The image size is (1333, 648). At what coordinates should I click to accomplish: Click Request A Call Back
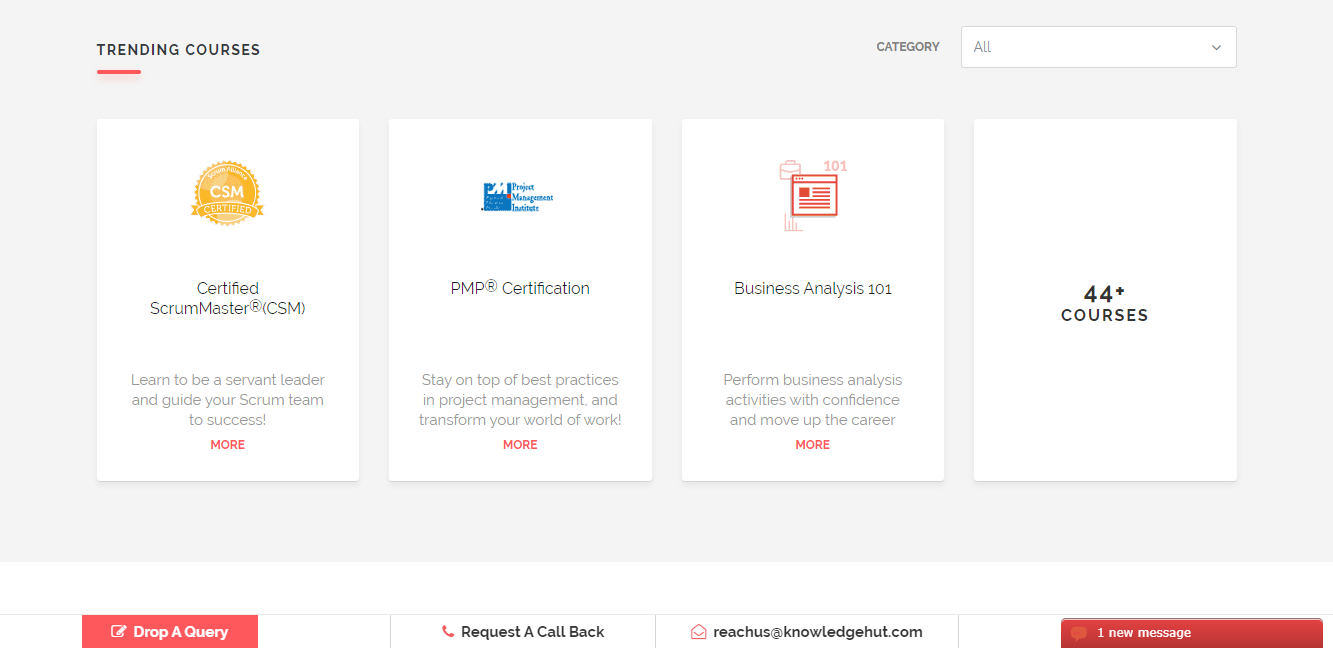(x=532, y=631)
